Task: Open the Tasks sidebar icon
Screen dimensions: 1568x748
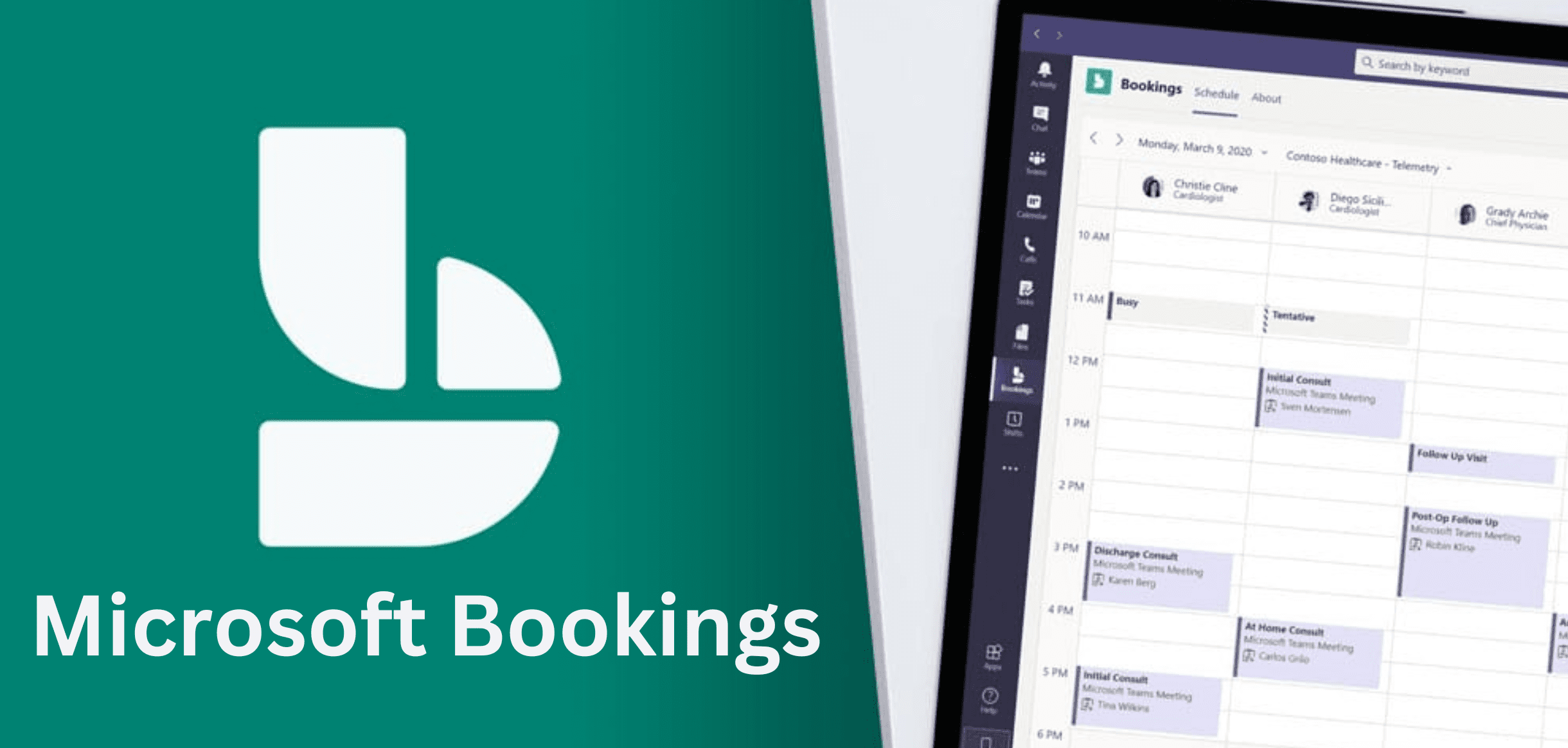Action: coord(1026,292)
